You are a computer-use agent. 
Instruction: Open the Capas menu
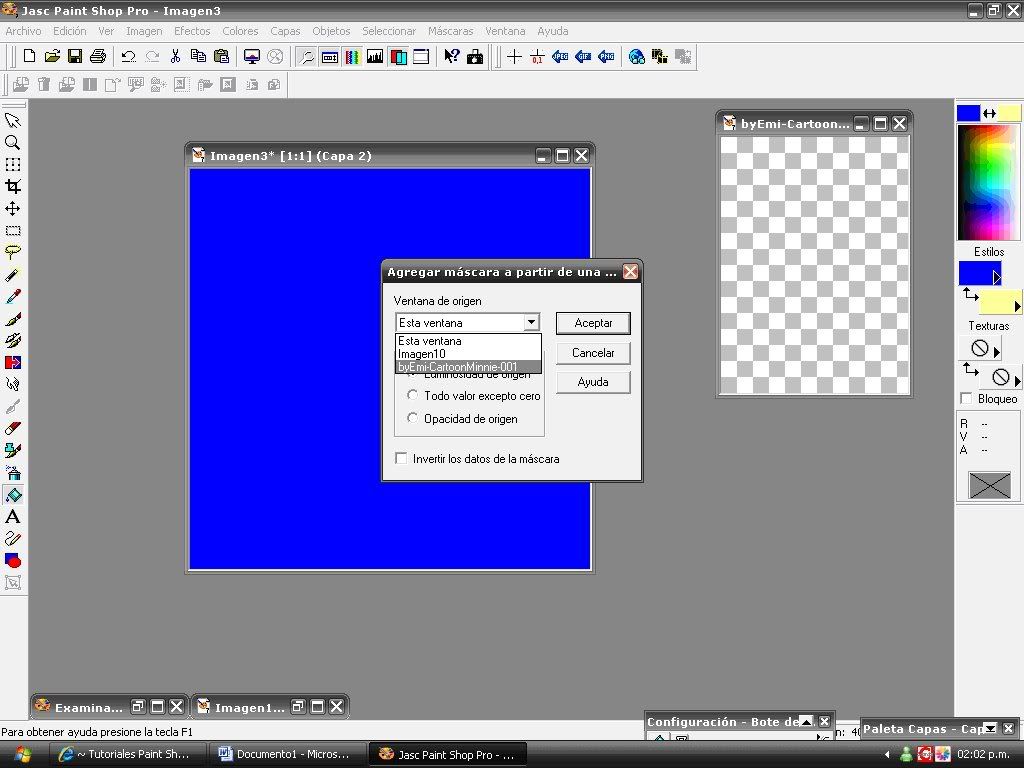pos(285,31)
